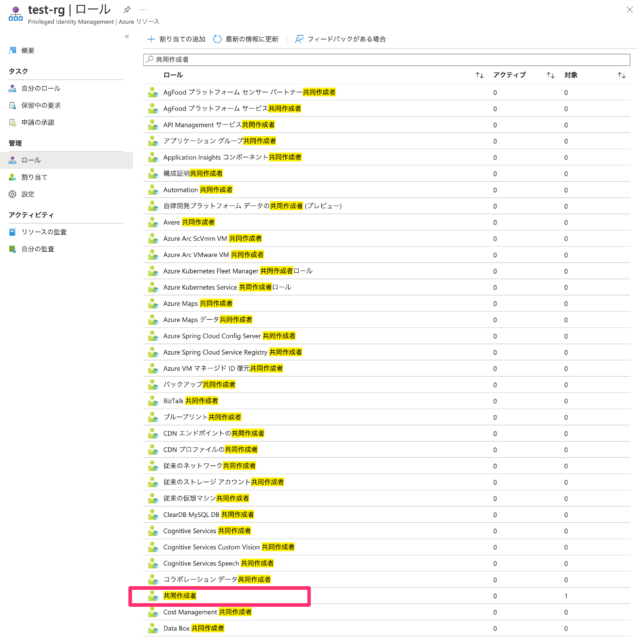Open Azure Spring Cloud Service Registry role
This screenshot has height=639, width=640.
click(233, 352)
